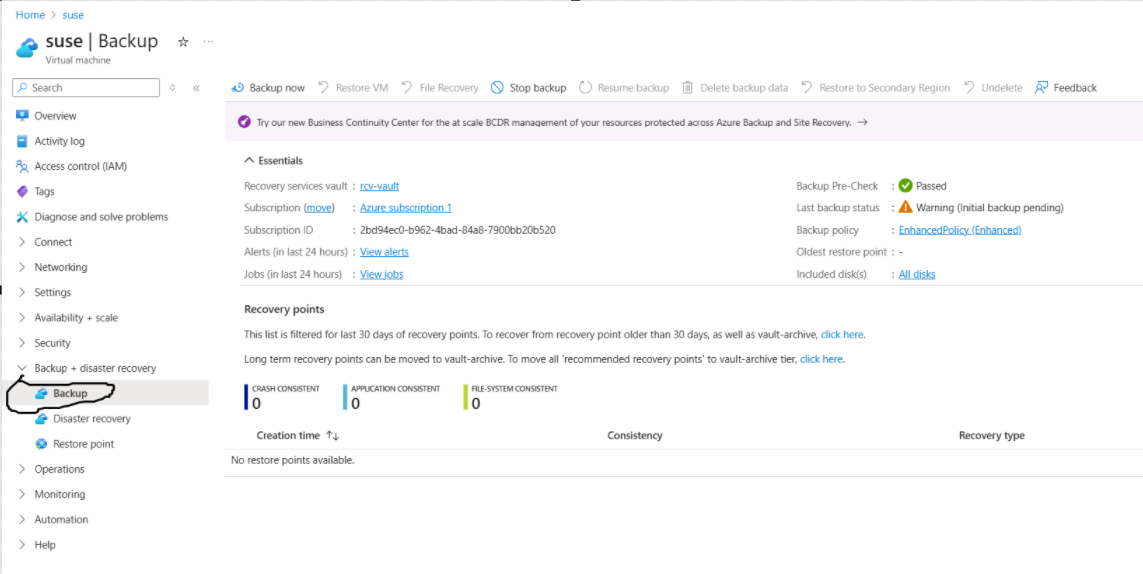Screen dimensions: 1143x574
Task: Click in the sidebar Search field
Action: (86, 88)
